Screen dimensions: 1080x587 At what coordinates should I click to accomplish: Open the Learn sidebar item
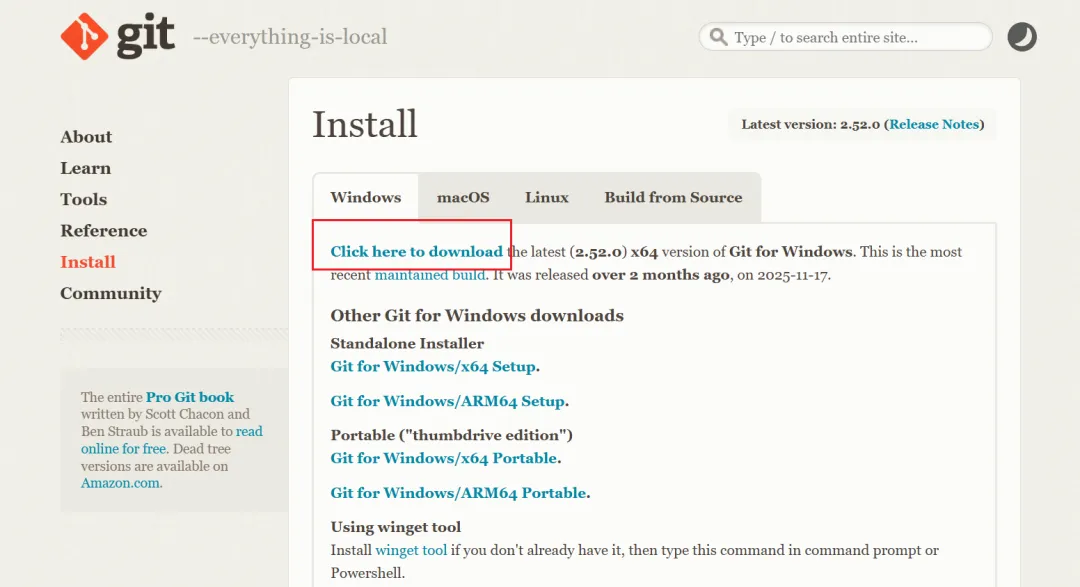(85, 168)
